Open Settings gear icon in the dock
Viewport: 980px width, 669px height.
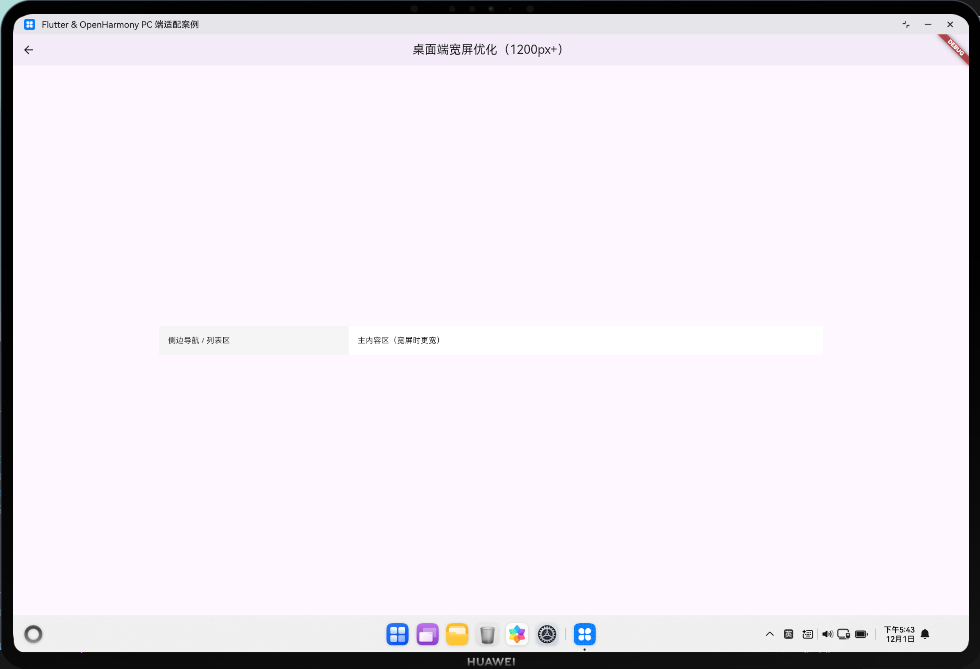(x=547, y=634)
